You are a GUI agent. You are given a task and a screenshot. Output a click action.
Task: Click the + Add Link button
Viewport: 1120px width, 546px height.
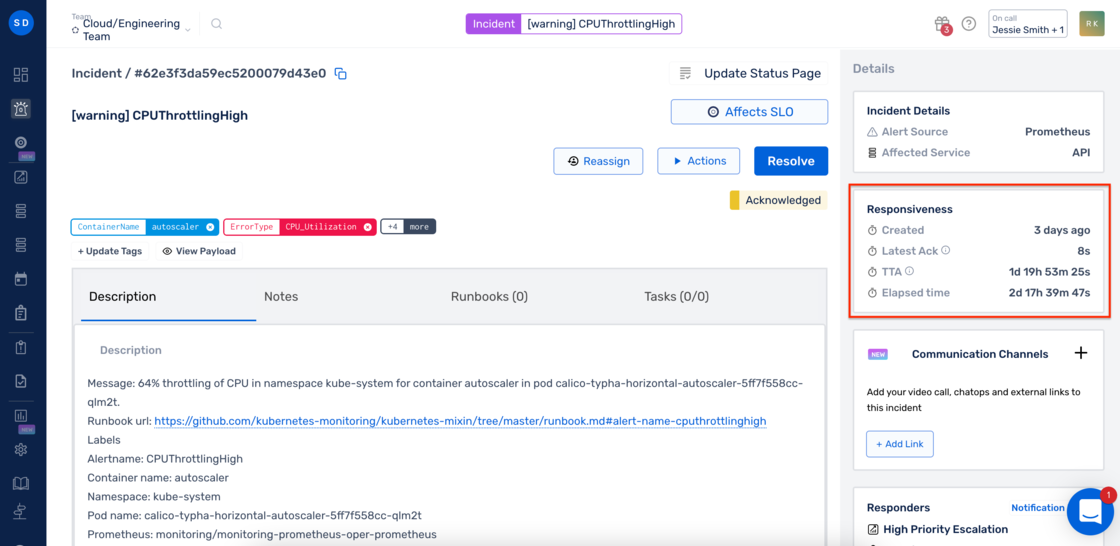click(x=899, y=444)
